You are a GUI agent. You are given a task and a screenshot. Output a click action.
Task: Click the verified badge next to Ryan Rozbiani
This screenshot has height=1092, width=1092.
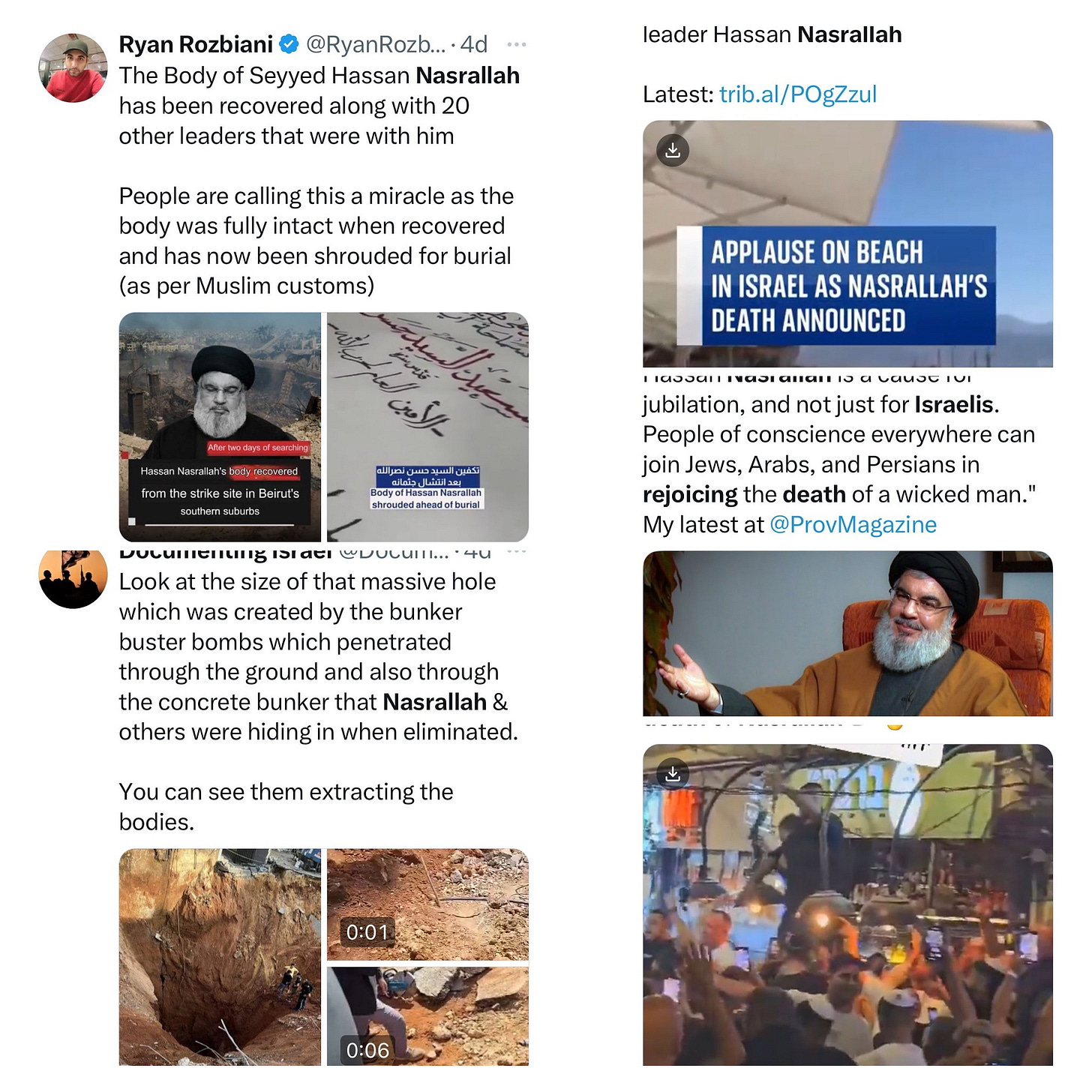pos(289,45)
